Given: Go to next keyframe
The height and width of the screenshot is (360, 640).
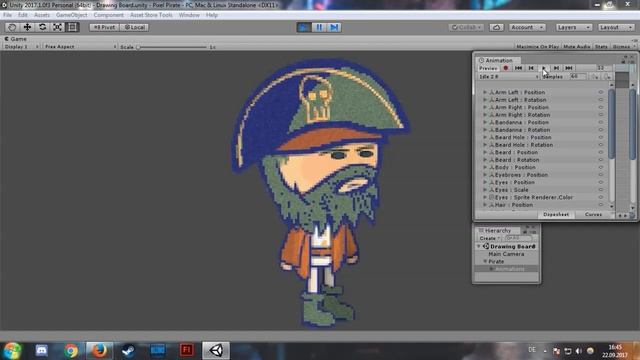Looking at the screenshot, I should pyautogui.click(x=556, y=68).
